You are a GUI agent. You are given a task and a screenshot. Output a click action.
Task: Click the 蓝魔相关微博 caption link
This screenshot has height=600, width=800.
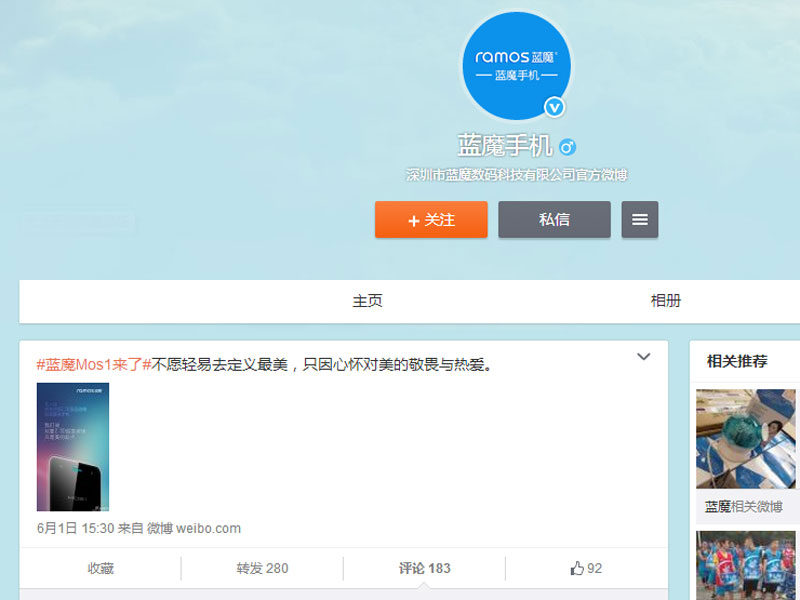[x=744, y=507]
